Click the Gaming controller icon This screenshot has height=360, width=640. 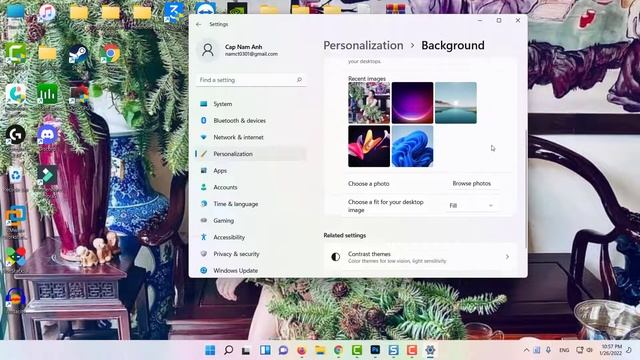[x=204, y=220]
